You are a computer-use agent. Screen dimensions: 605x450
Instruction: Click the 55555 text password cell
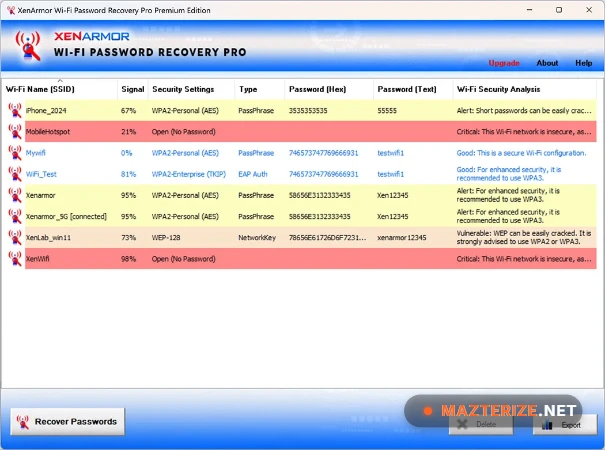(387, 111)
